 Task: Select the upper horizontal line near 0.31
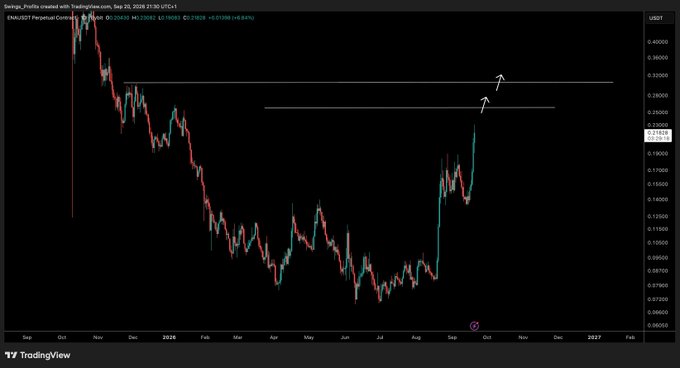pyautogui.click(x=369, y=82)
